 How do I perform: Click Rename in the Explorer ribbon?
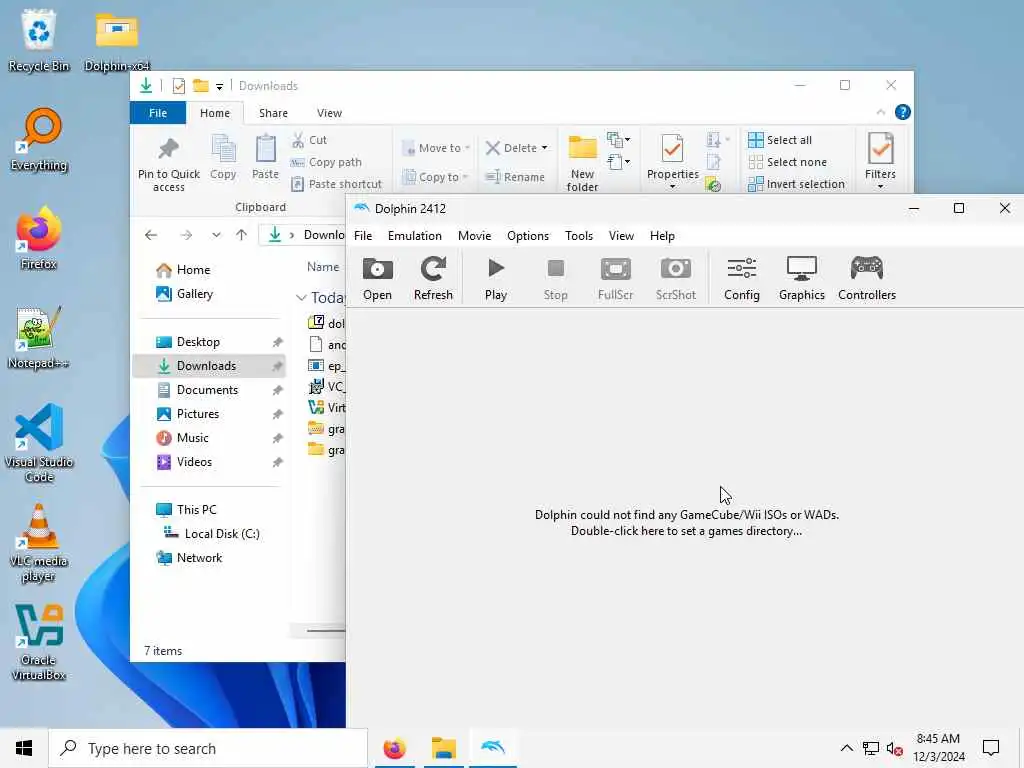tap(515, 177)
